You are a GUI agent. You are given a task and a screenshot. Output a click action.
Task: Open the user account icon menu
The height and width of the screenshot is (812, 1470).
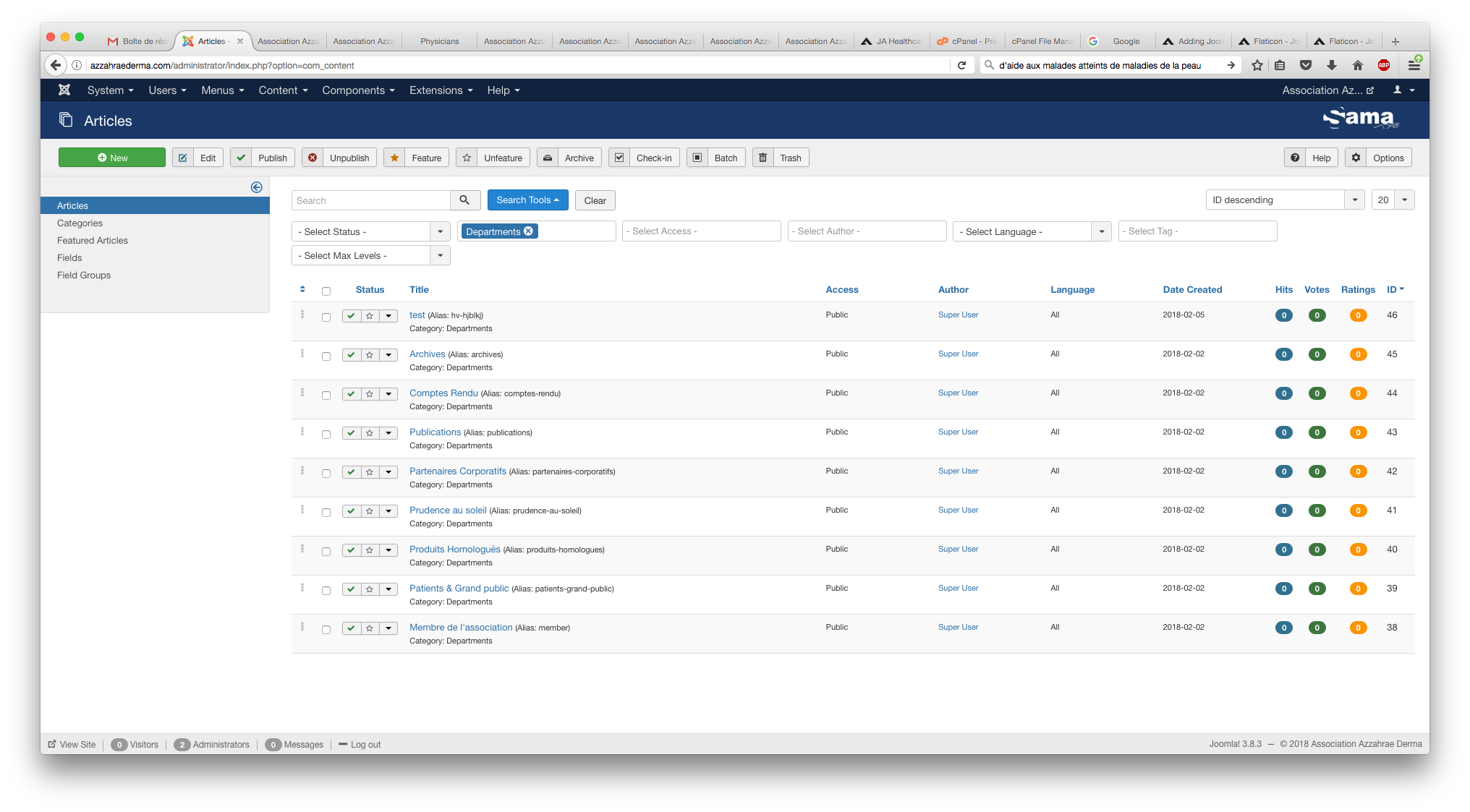[x=1403, y=90]
